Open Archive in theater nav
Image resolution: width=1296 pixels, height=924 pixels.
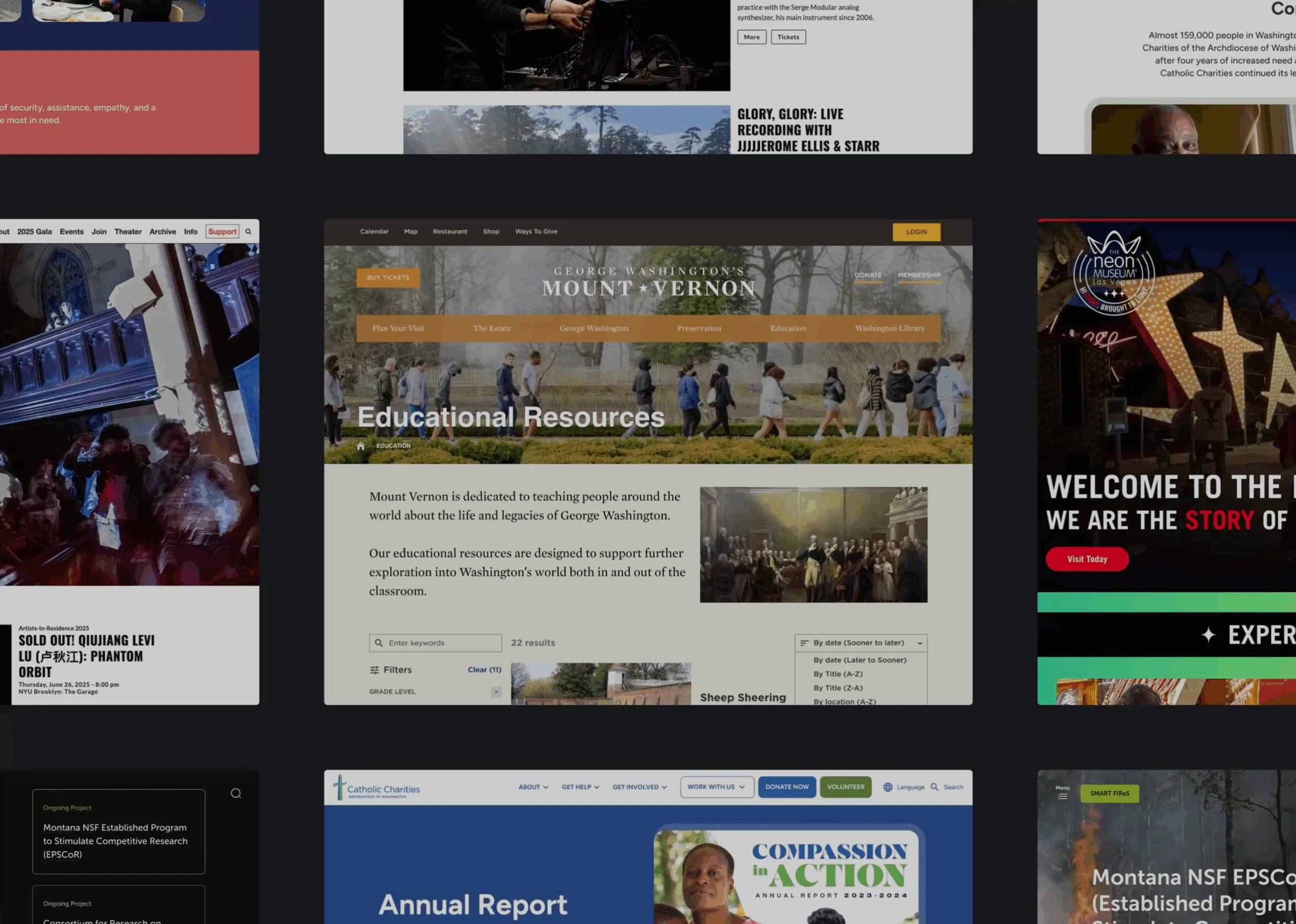163,231
